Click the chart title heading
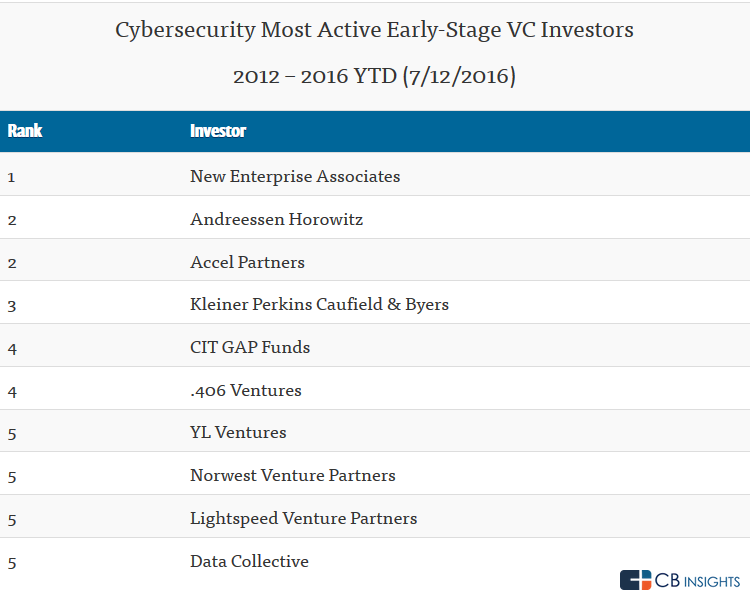 374,30
